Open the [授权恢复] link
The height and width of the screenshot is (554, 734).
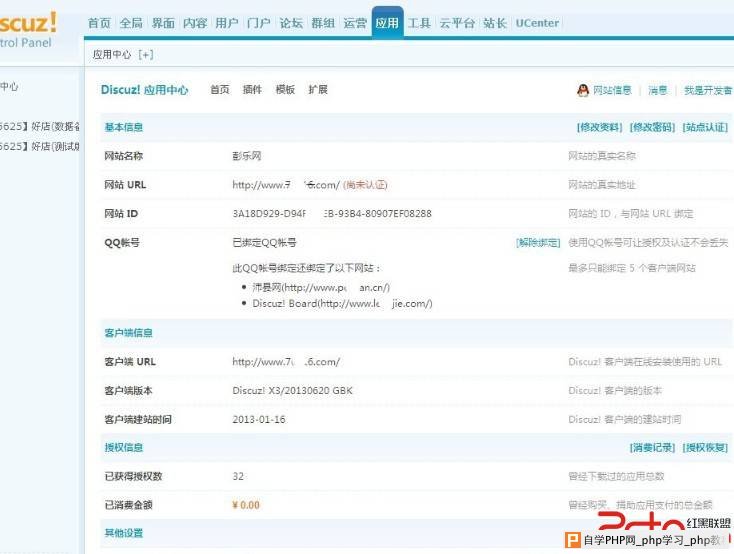click(x=705, y=447)
